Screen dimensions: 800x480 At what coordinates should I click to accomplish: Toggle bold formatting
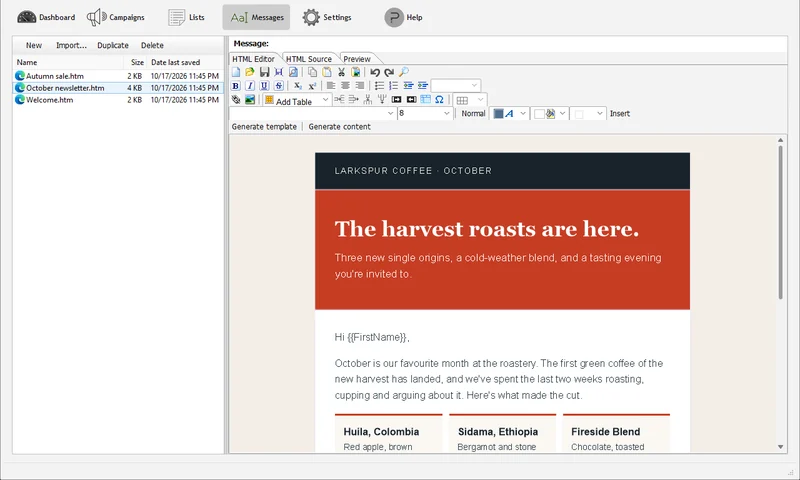(x=236, y=86)
